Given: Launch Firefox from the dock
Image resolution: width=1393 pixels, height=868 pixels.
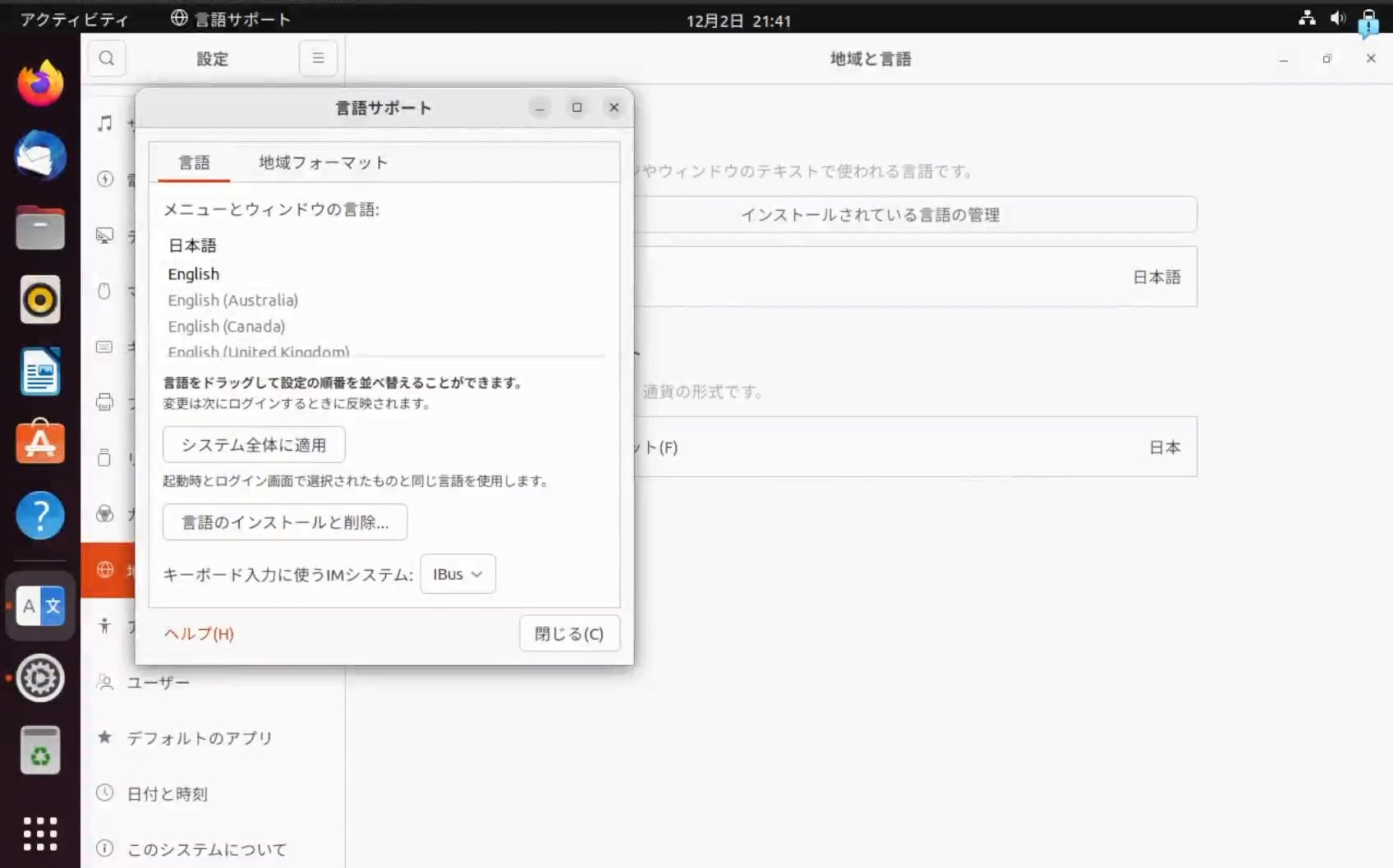Looking at the screenshot, I should [40, 83].
